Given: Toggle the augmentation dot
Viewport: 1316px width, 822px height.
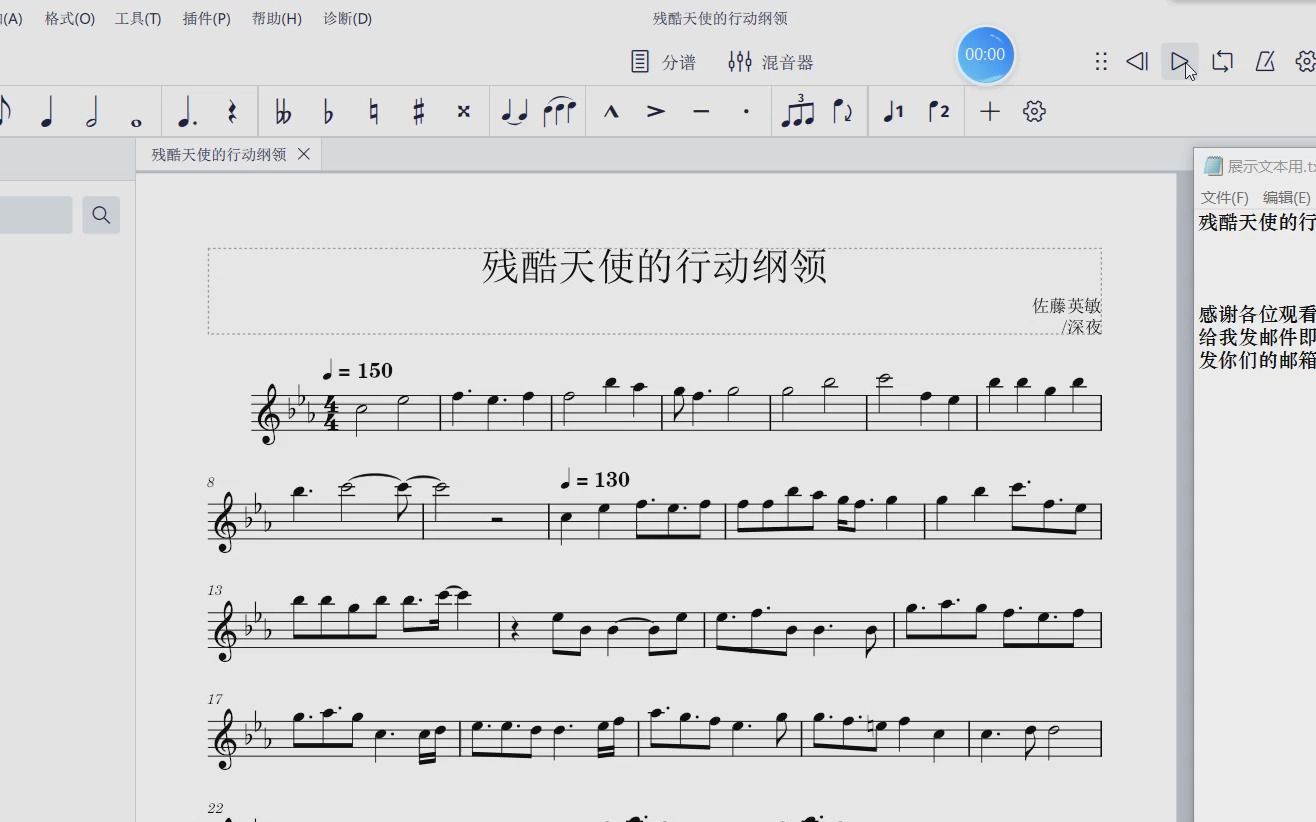Looking at the screenshot, I should tap(186, 112).
